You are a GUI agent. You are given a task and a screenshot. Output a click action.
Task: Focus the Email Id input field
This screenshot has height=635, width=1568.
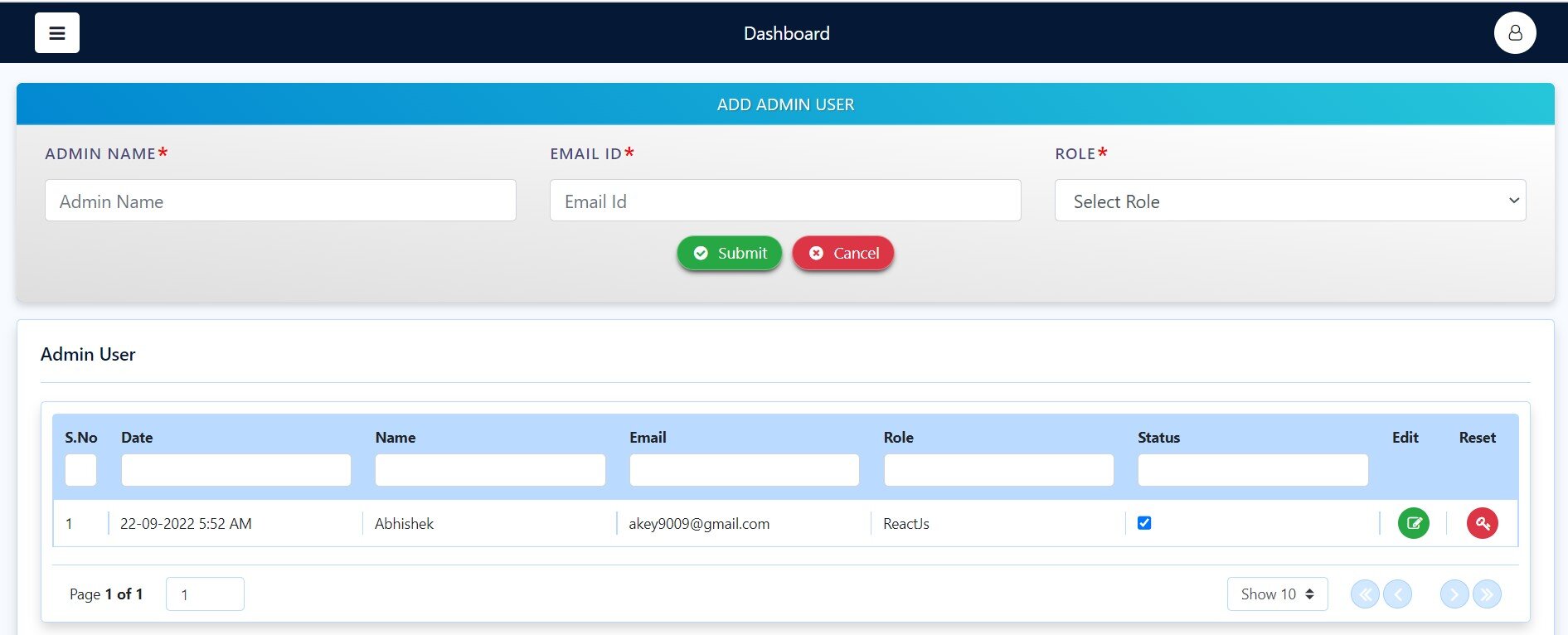(785, 201)
